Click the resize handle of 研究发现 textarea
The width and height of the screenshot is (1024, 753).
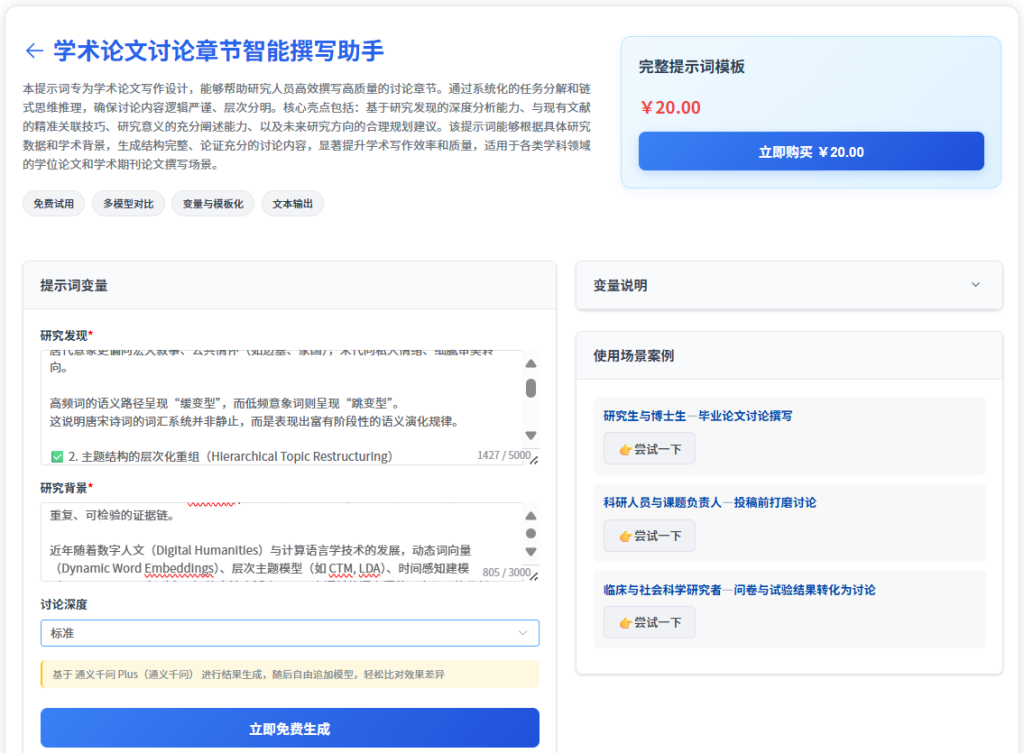pyautogui.click(x=534, y=460)
